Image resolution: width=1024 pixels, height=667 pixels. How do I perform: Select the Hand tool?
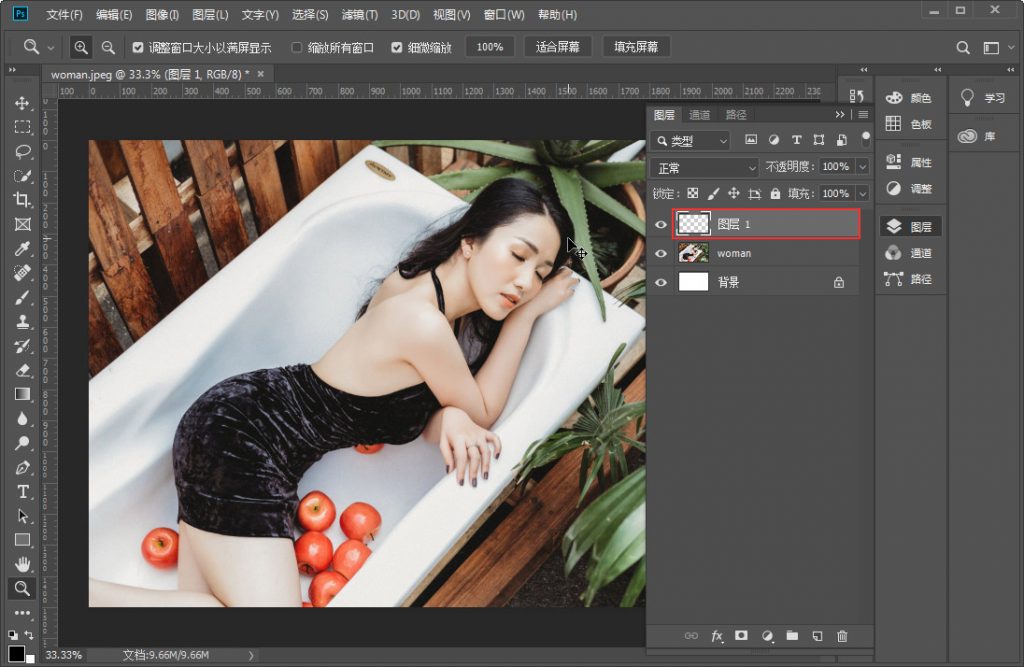point(22,564)
